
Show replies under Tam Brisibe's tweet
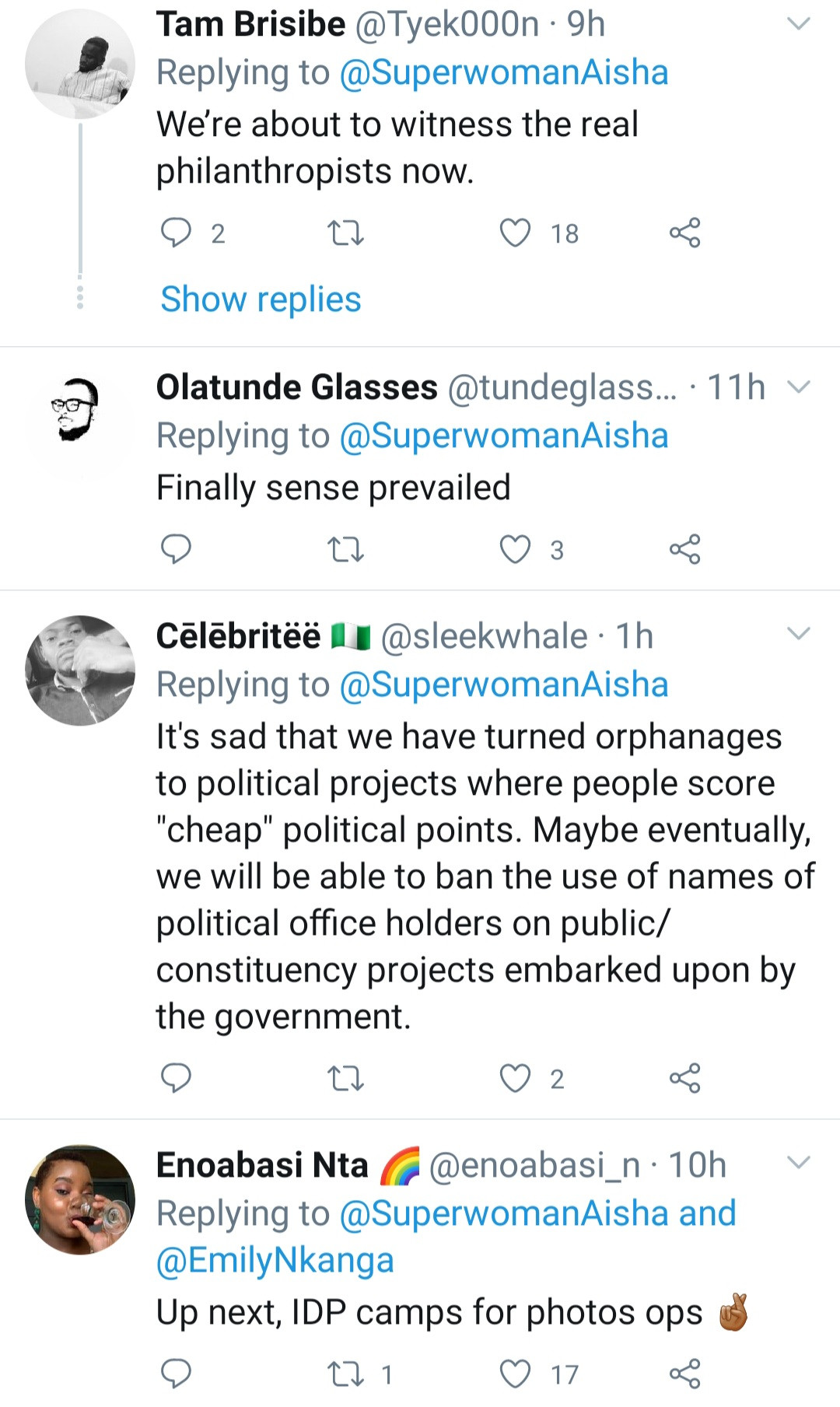coord(261,299)
